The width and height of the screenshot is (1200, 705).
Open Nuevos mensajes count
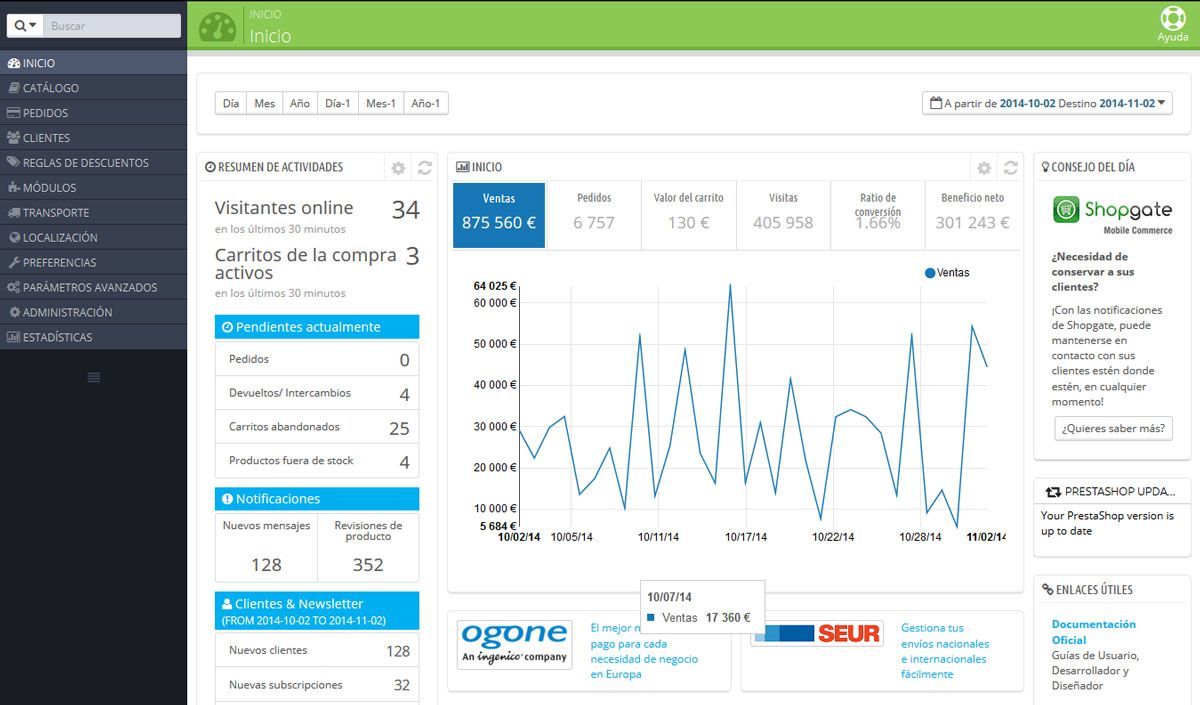click(x=266, y=547)
